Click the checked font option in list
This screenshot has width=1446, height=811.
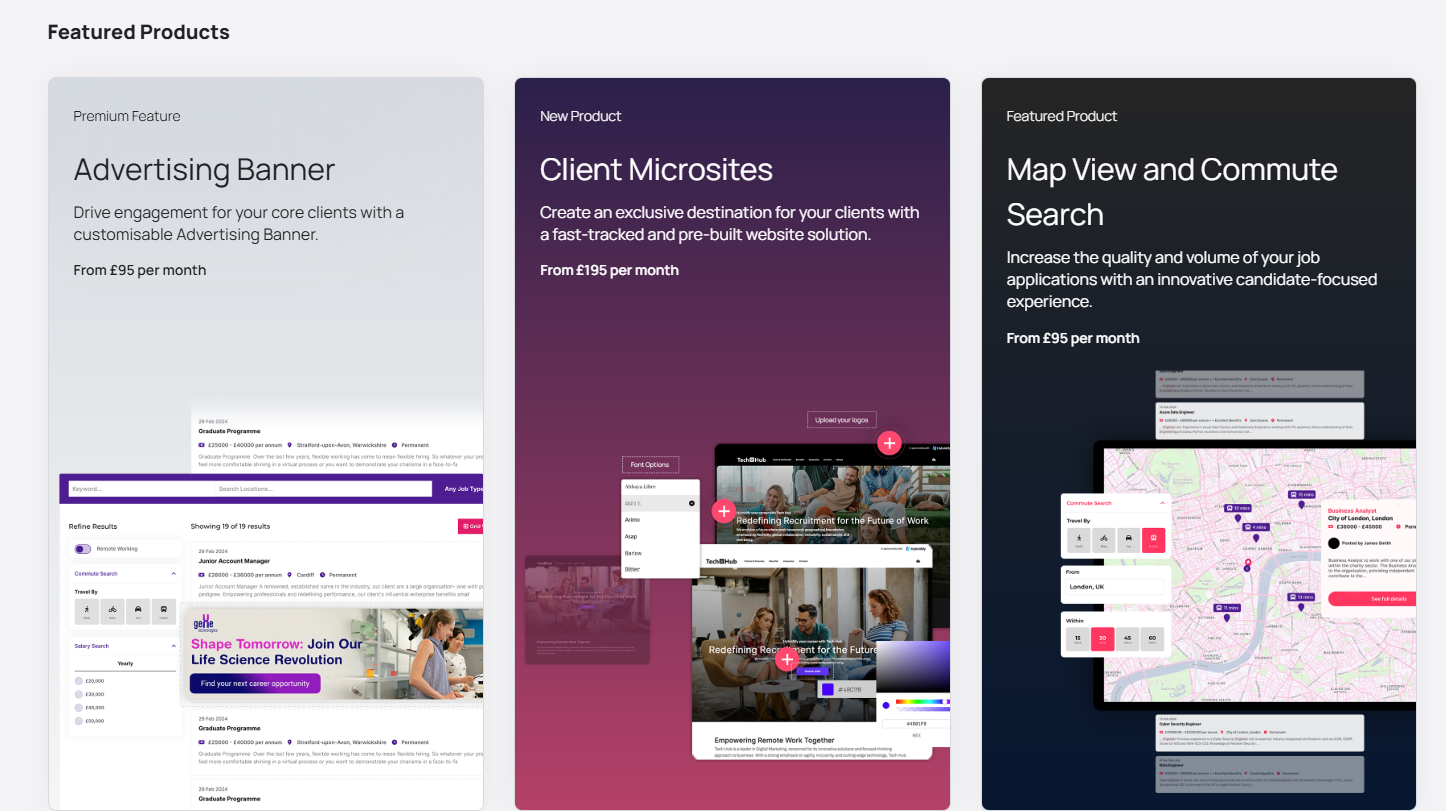point(659,503)
